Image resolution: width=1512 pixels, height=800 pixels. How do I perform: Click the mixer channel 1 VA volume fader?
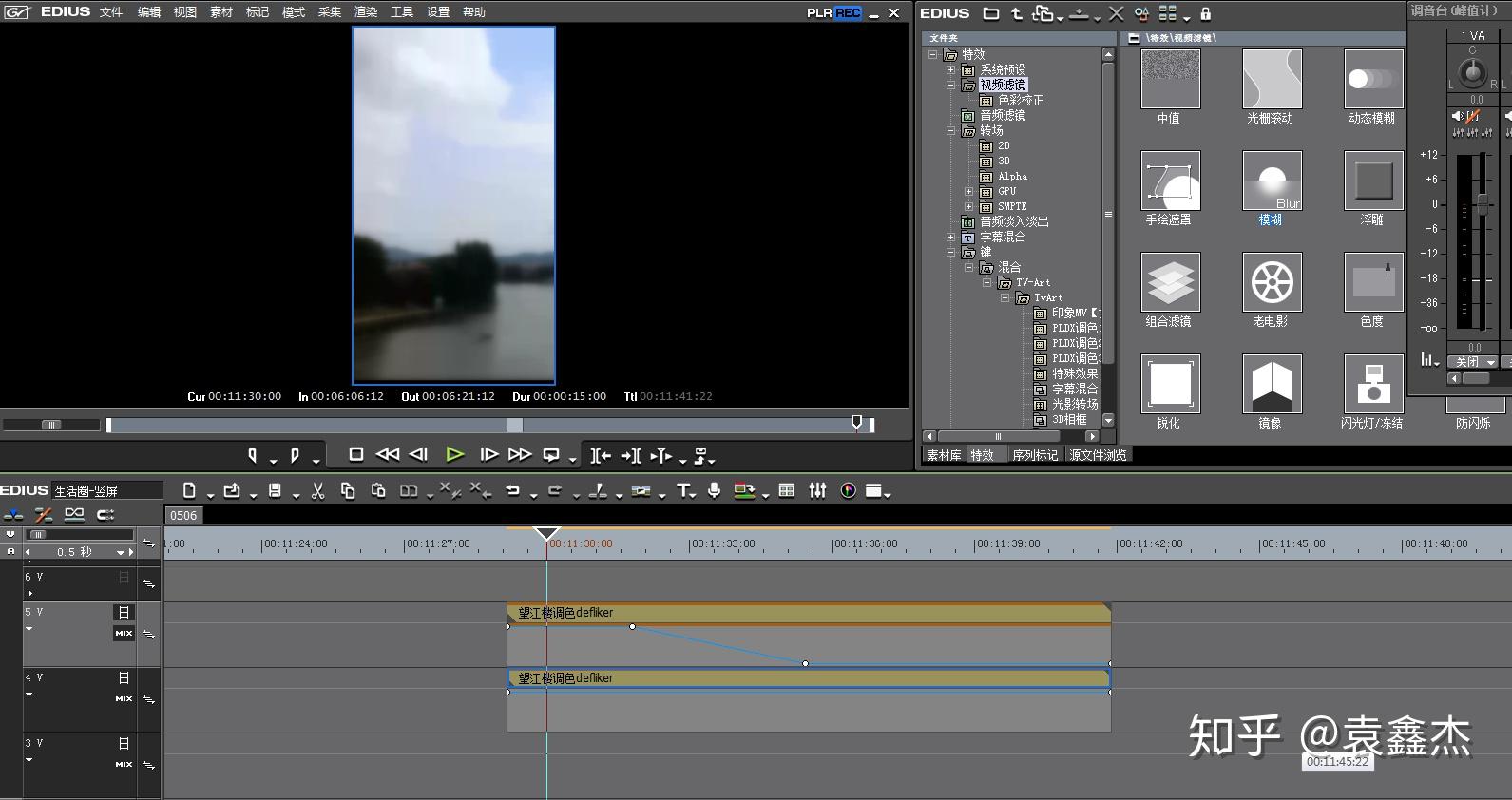point(1482,204)
